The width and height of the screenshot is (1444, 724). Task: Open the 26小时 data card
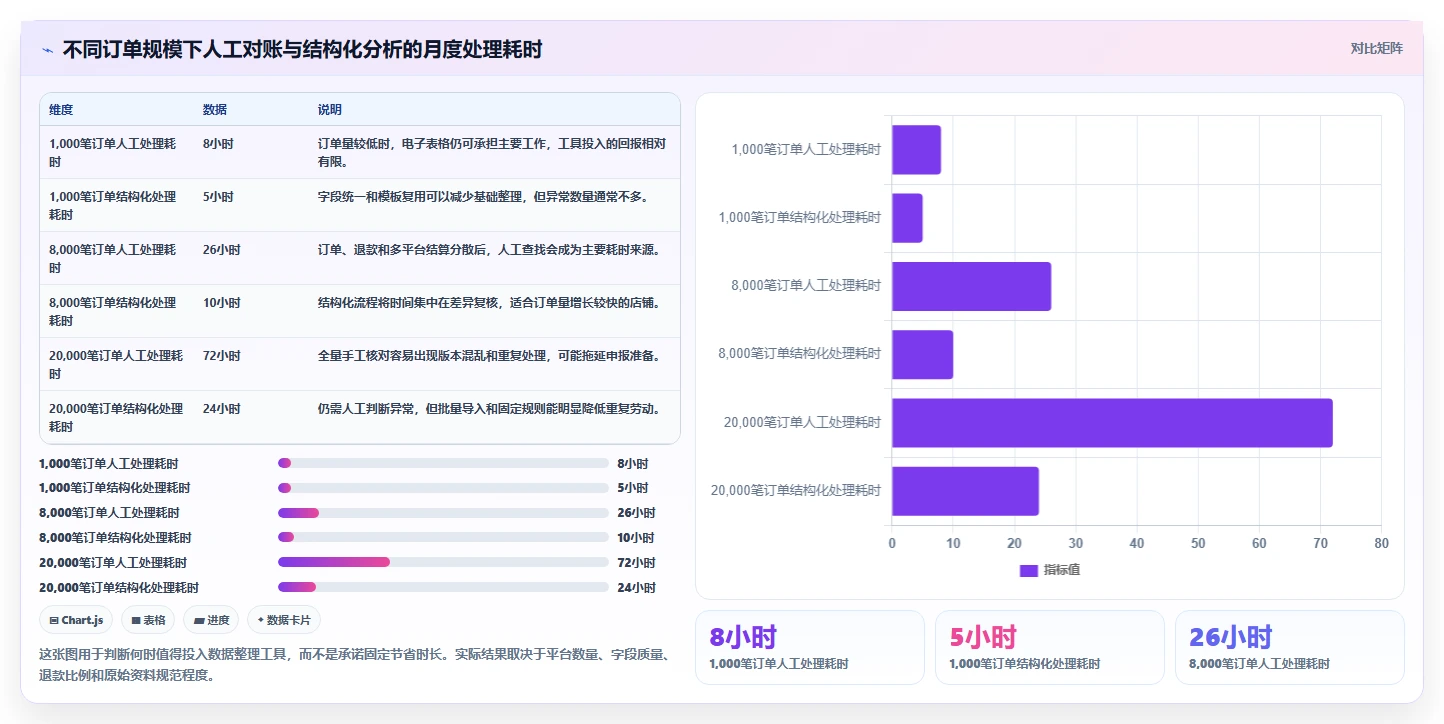pyautogui.click(x=1290, y=648)
